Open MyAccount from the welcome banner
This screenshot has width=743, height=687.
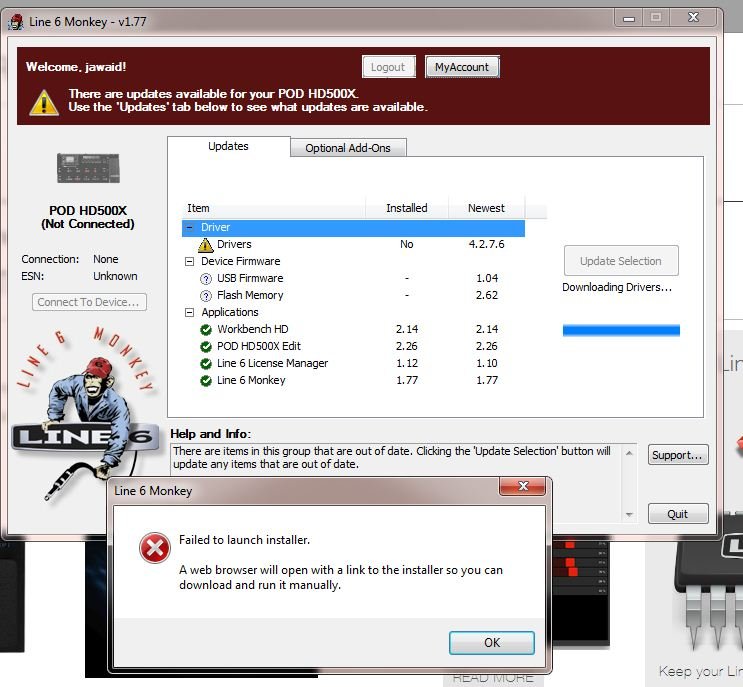[x=461, y=67]
